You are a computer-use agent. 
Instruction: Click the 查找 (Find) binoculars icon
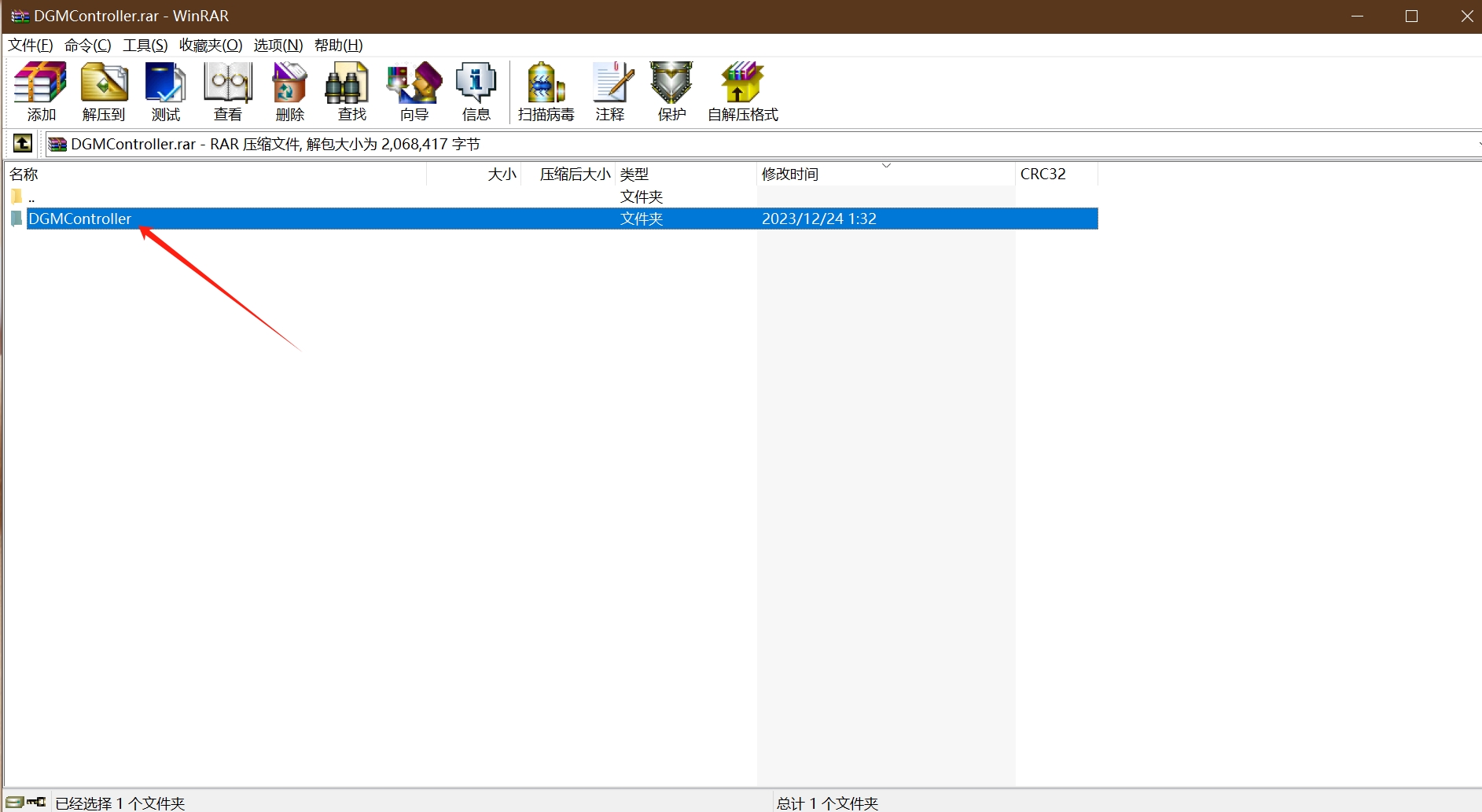(x=347, y=83)
